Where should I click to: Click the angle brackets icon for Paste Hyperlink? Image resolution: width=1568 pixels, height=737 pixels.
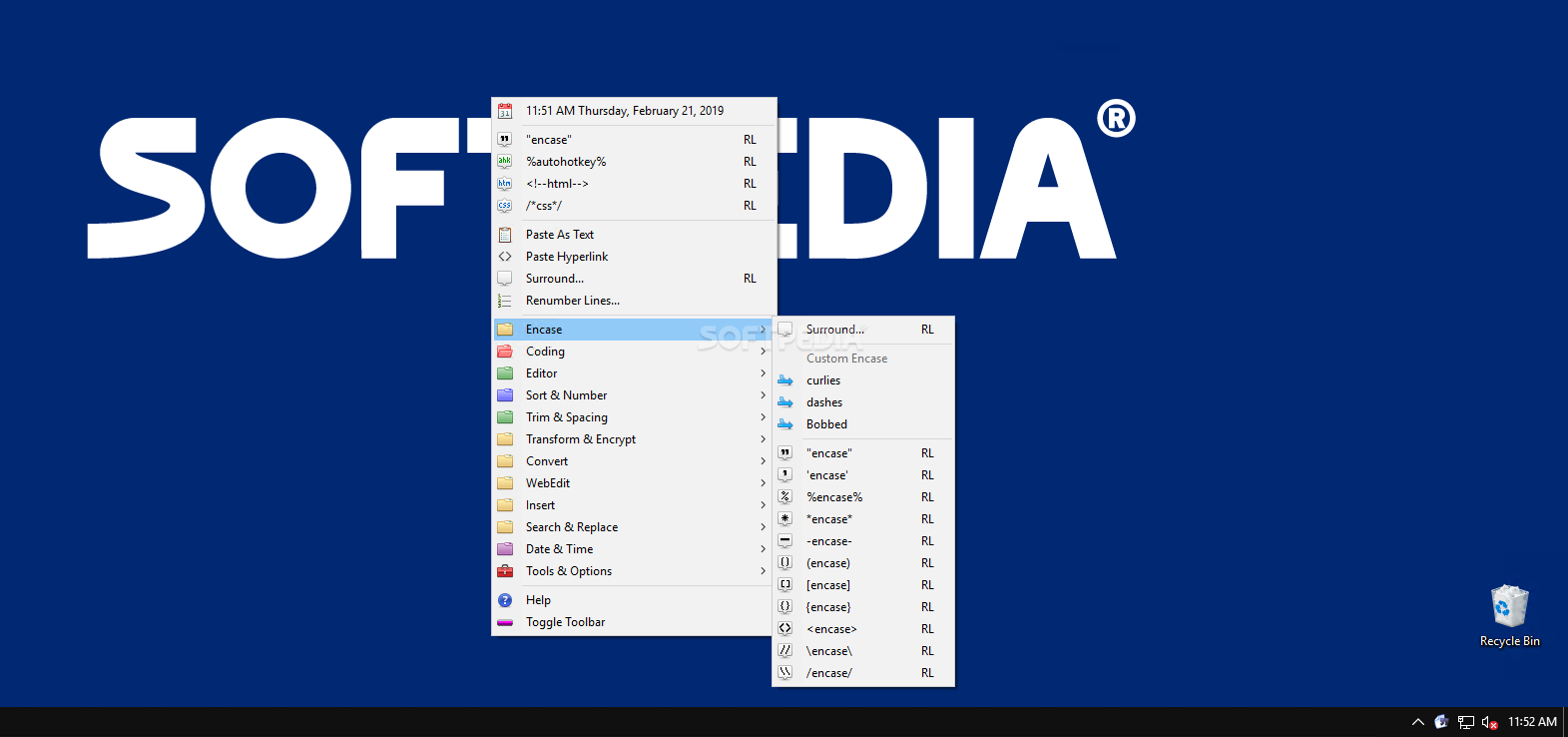point(505,257)
